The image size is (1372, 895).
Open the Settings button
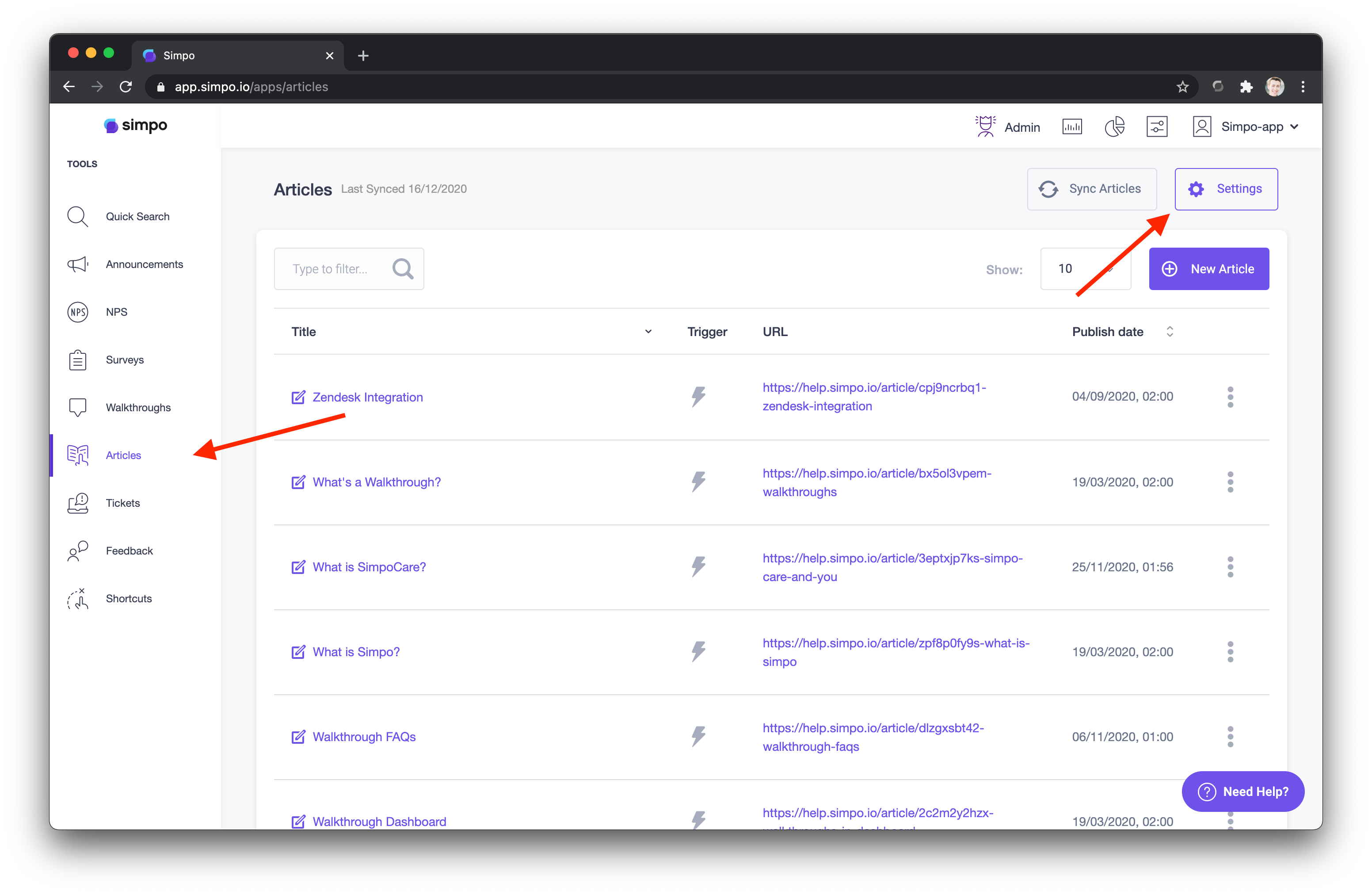point(1226,189)
